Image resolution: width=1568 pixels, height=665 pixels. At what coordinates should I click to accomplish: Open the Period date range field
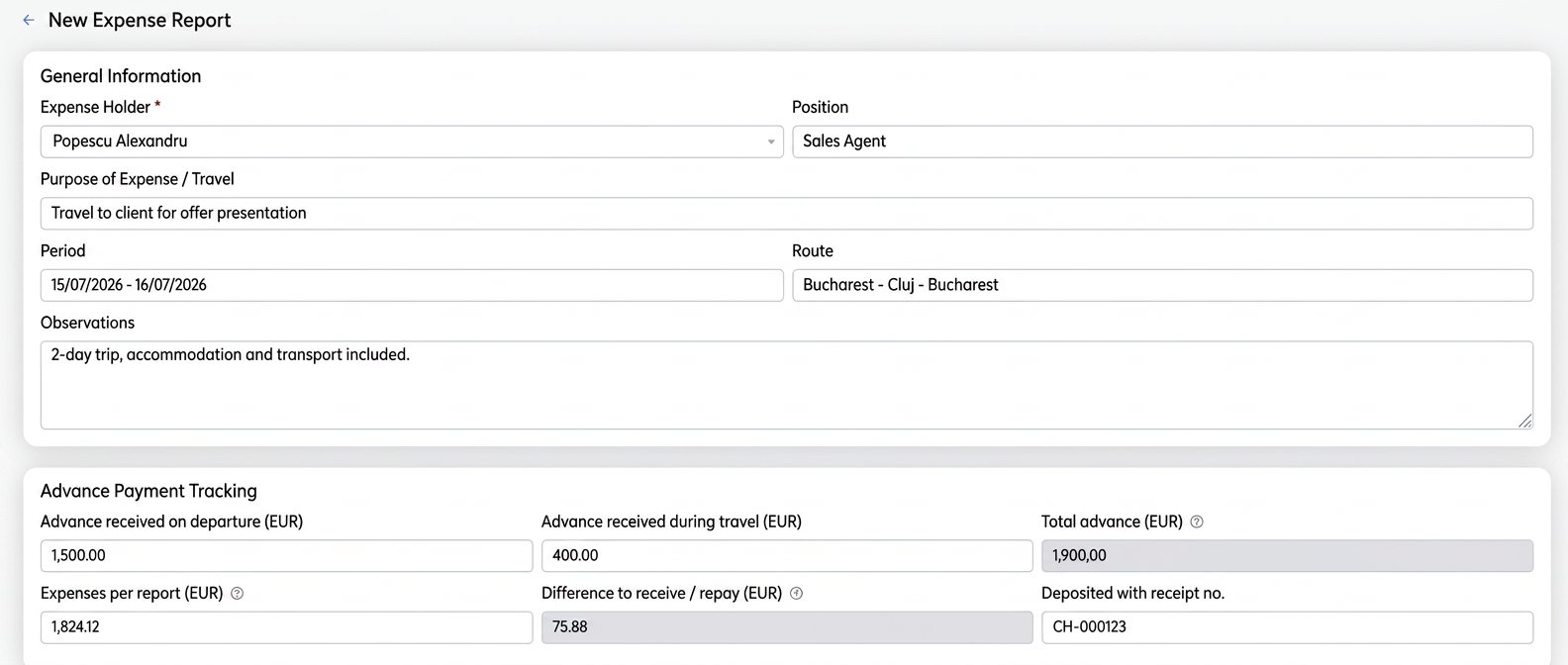pyautogui.click(x=412, y=285)
